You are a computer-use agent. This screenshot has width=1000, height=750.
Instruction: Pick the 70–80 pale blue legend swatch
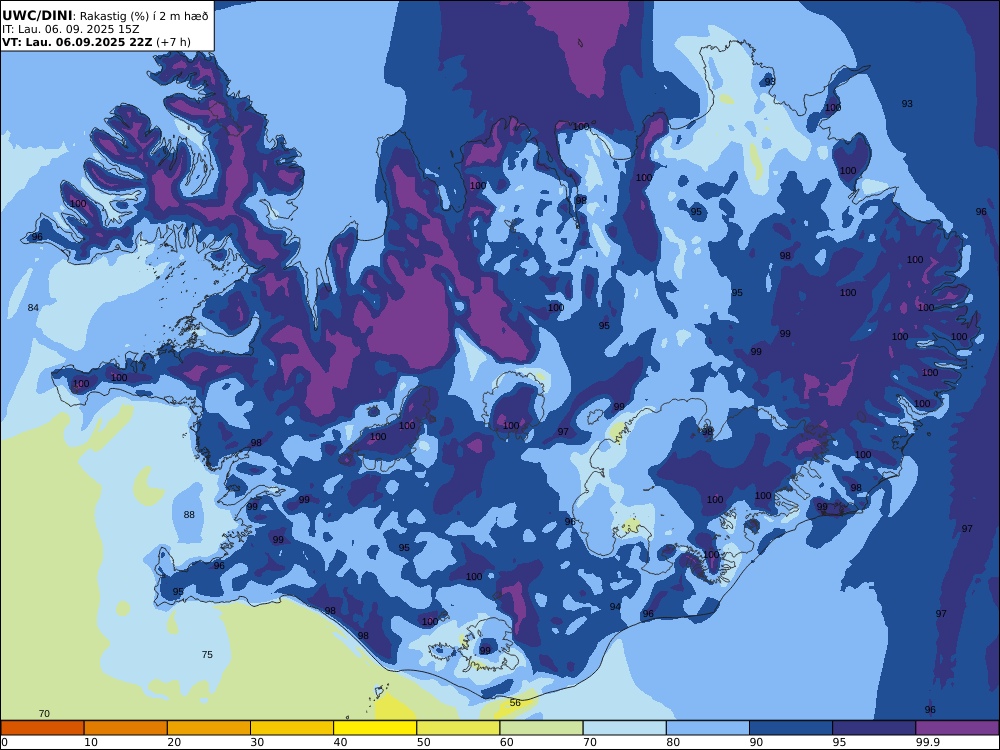[x=625, y=728]
